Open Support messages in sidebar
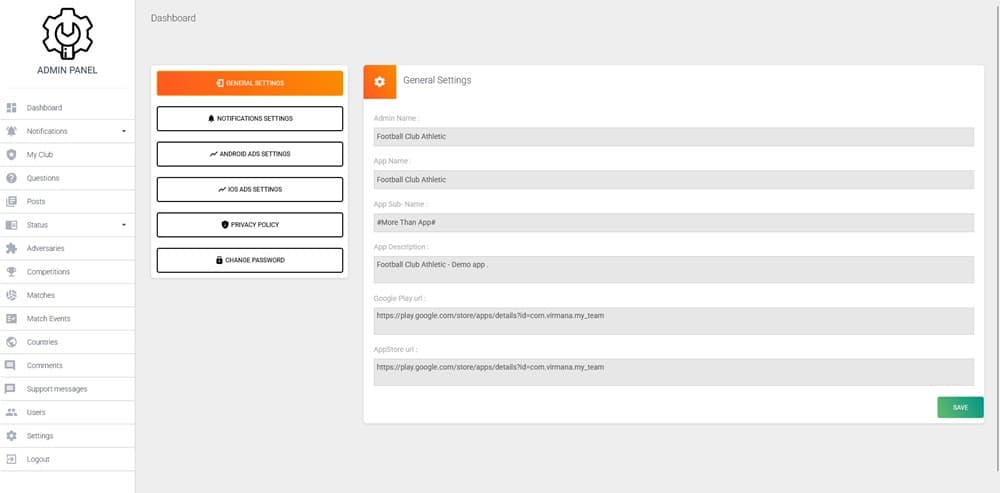 [x=56, y=389]
